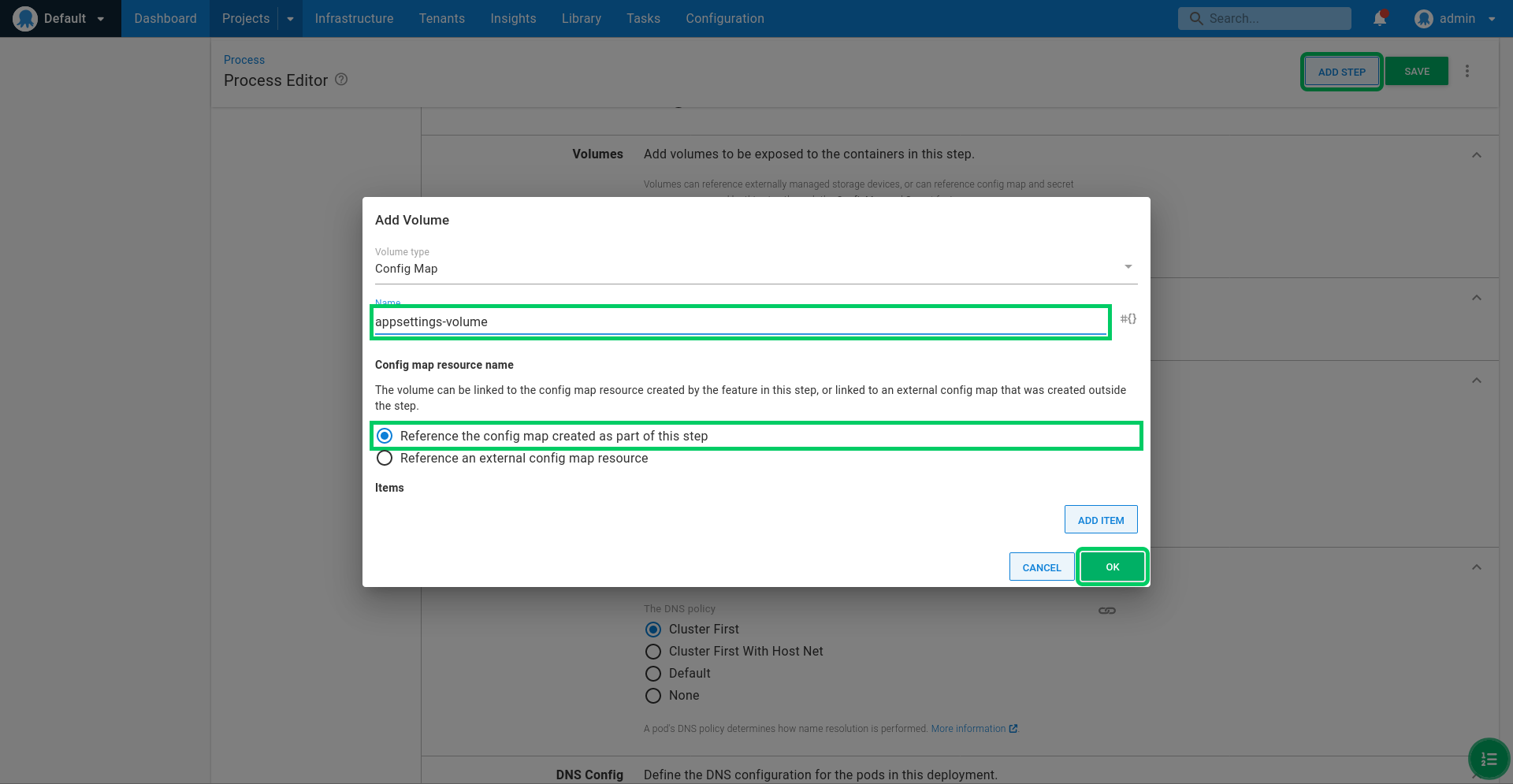Screen dimensions: 1513x784
Task: Open Configuration menu item
Action: pos(725,18)
